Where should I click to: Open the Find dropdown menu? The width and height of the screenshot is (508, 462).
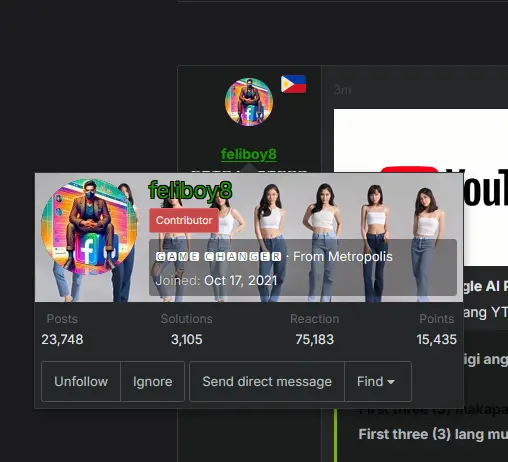point(378,381)
